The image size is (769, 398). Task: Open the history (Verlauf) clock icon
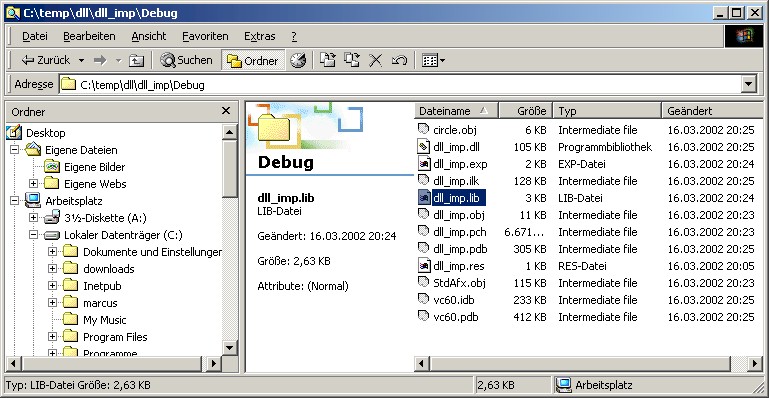tap(298, 60)
